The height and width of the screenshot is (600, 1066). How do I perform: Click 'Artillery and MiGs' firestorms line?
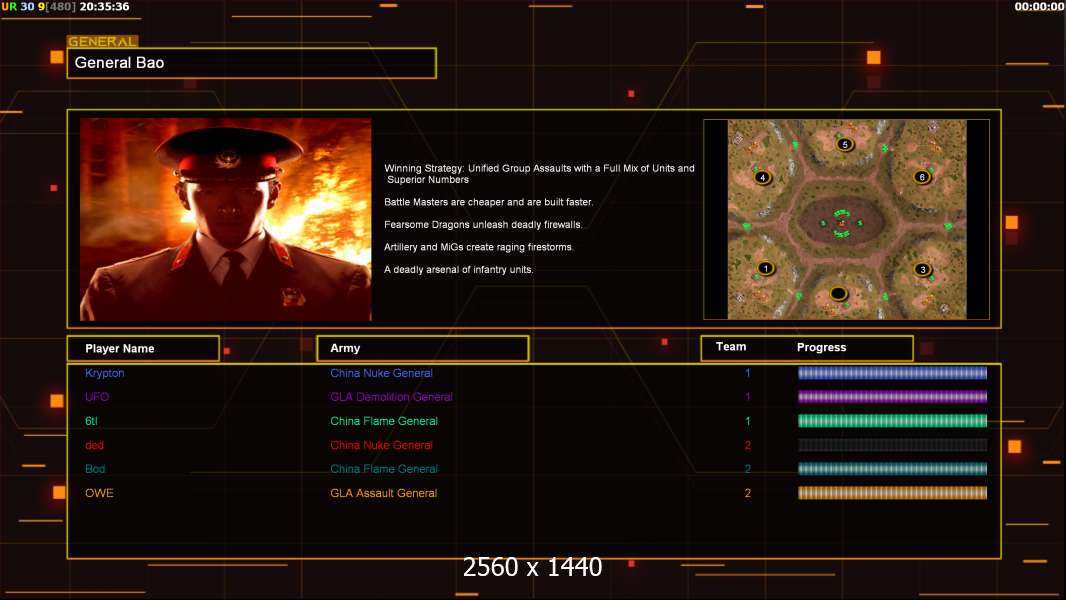point(479,247)
